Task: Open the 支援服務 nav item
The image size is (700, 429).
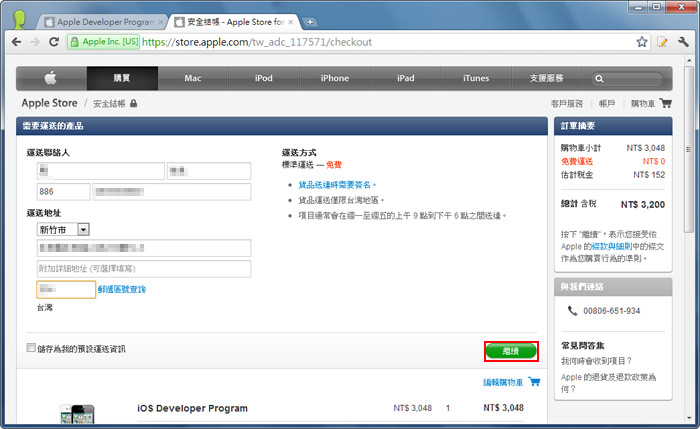Action: pos(546,78)
